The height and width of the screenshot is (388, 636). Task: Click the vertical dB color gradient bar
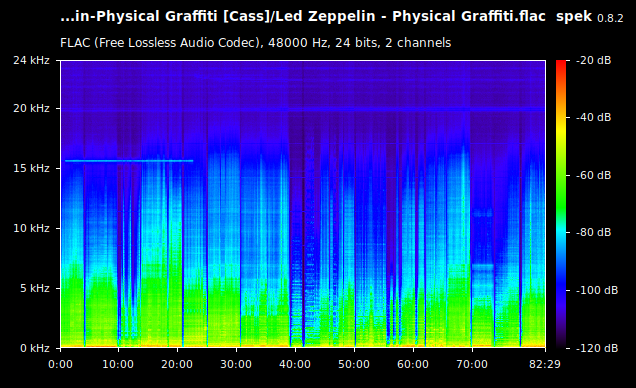point(561,204)
